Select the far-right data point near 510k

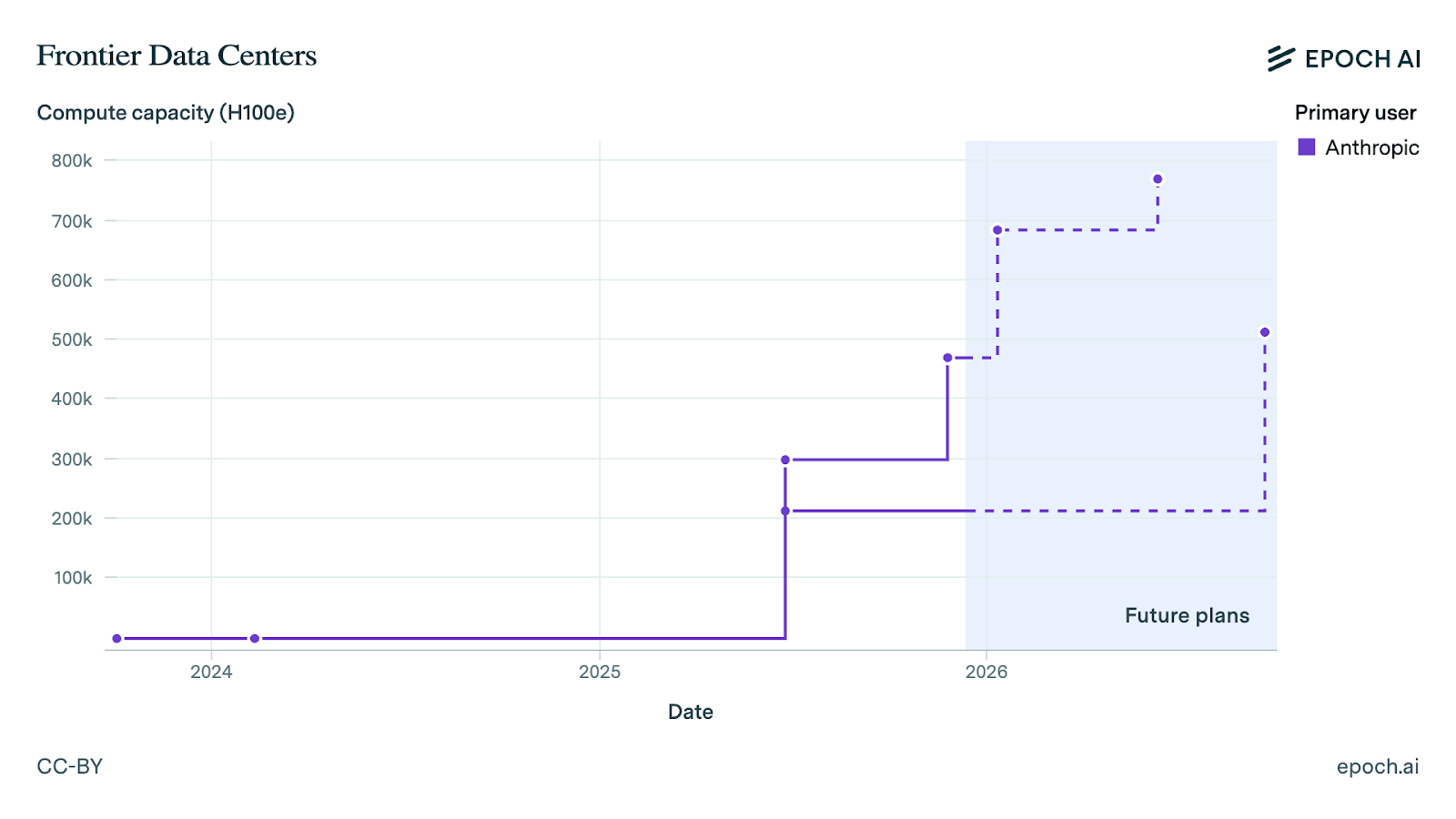click(x=1265, y=332)
